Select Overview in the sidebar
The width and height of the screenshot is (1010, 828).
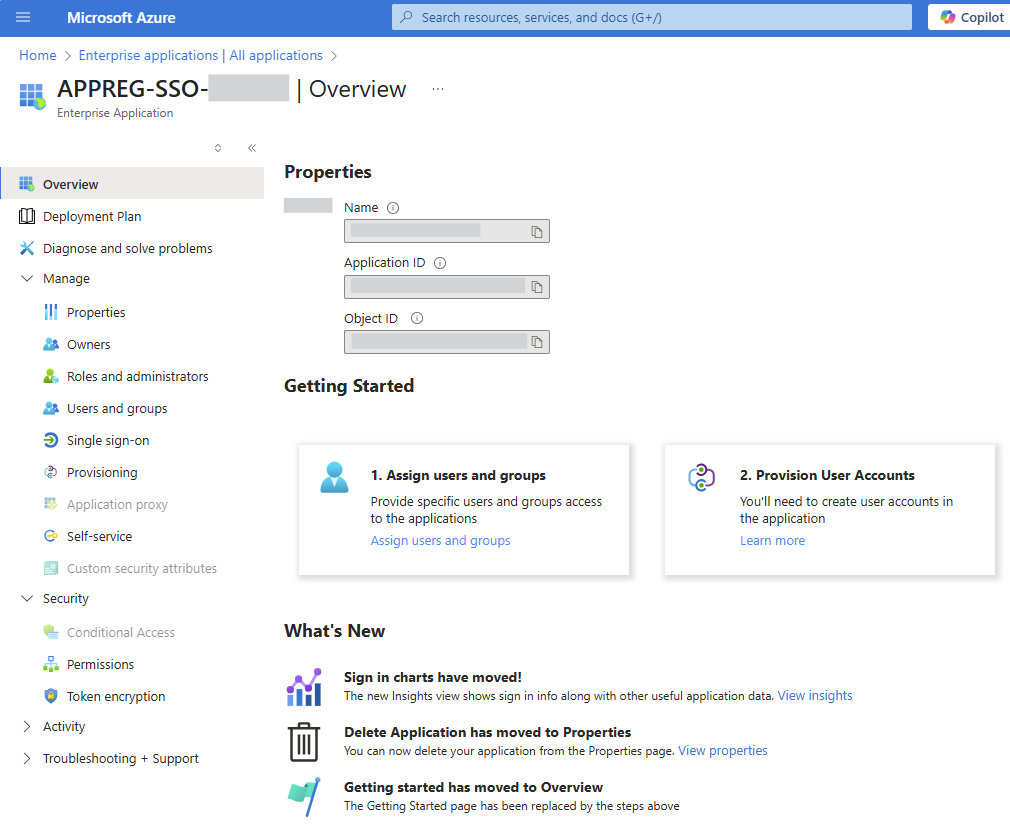[132, 184]
